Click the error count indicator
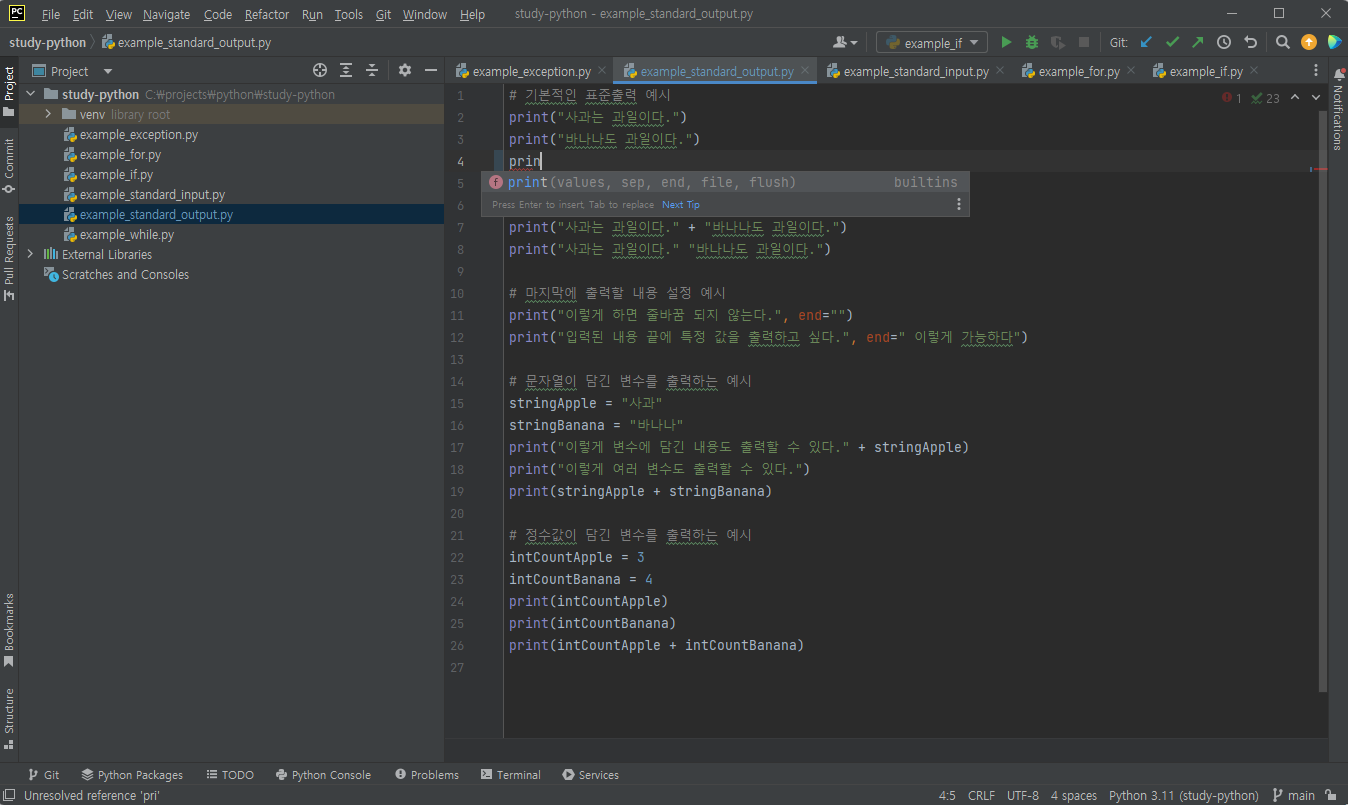 click(1231, 98)
